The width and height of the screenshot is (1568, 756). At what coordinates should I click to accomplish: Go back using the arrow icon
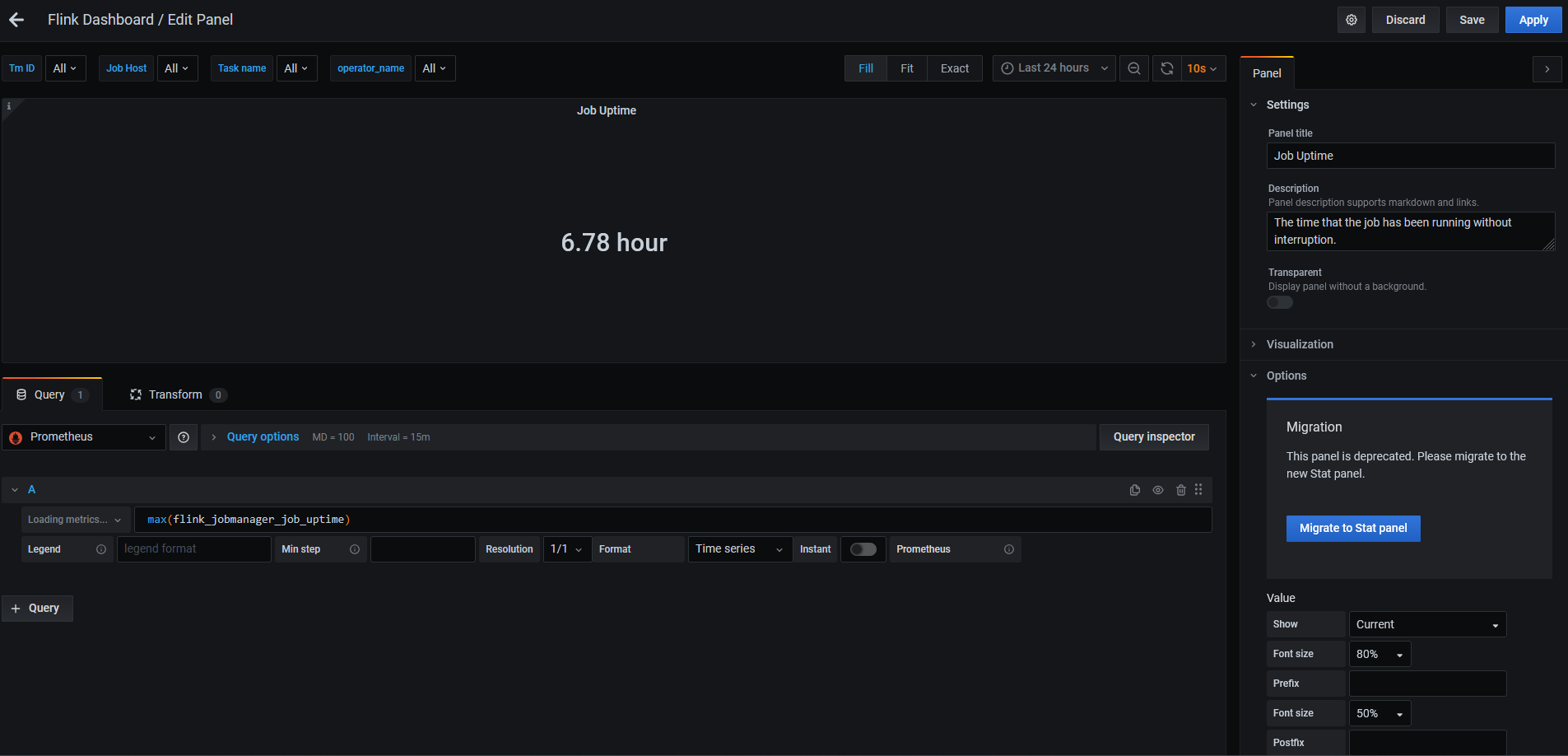point(16,20)
